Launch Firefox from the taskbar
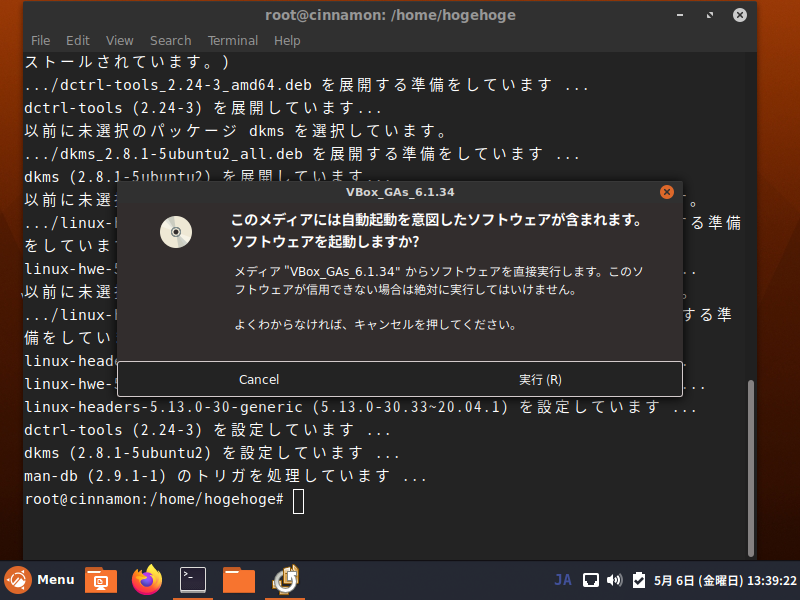 (147, 580)
